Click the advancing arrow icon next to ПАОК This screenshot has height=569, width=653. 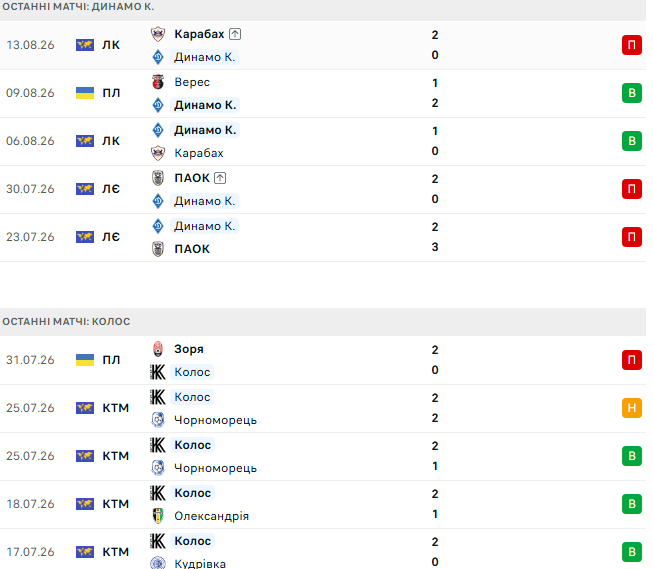tap(220, 178)
